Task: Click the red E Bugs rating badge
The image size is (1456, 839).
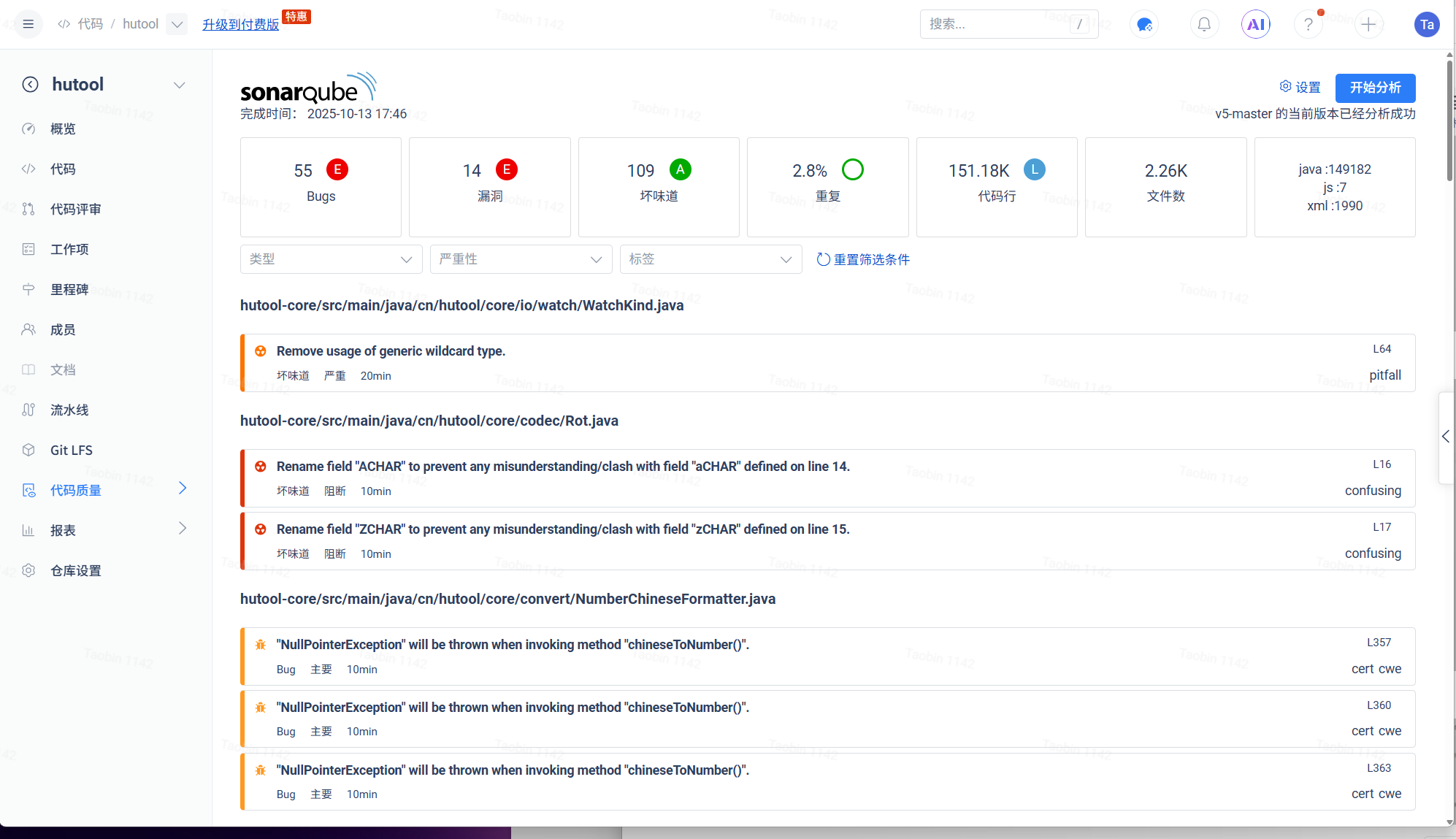Action: click(337, 169)
